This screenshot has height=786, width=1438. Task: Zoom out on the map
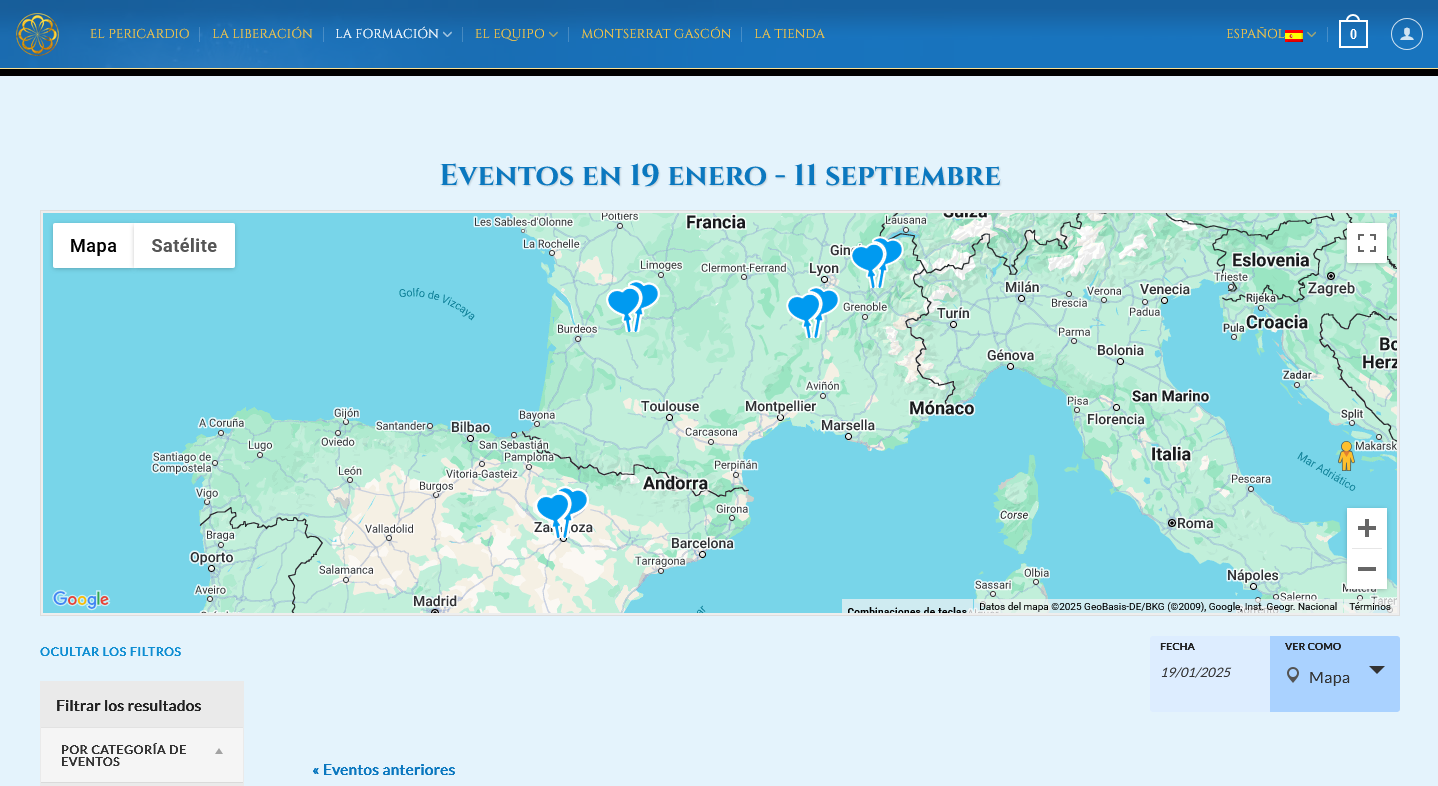coord(1366,569)
